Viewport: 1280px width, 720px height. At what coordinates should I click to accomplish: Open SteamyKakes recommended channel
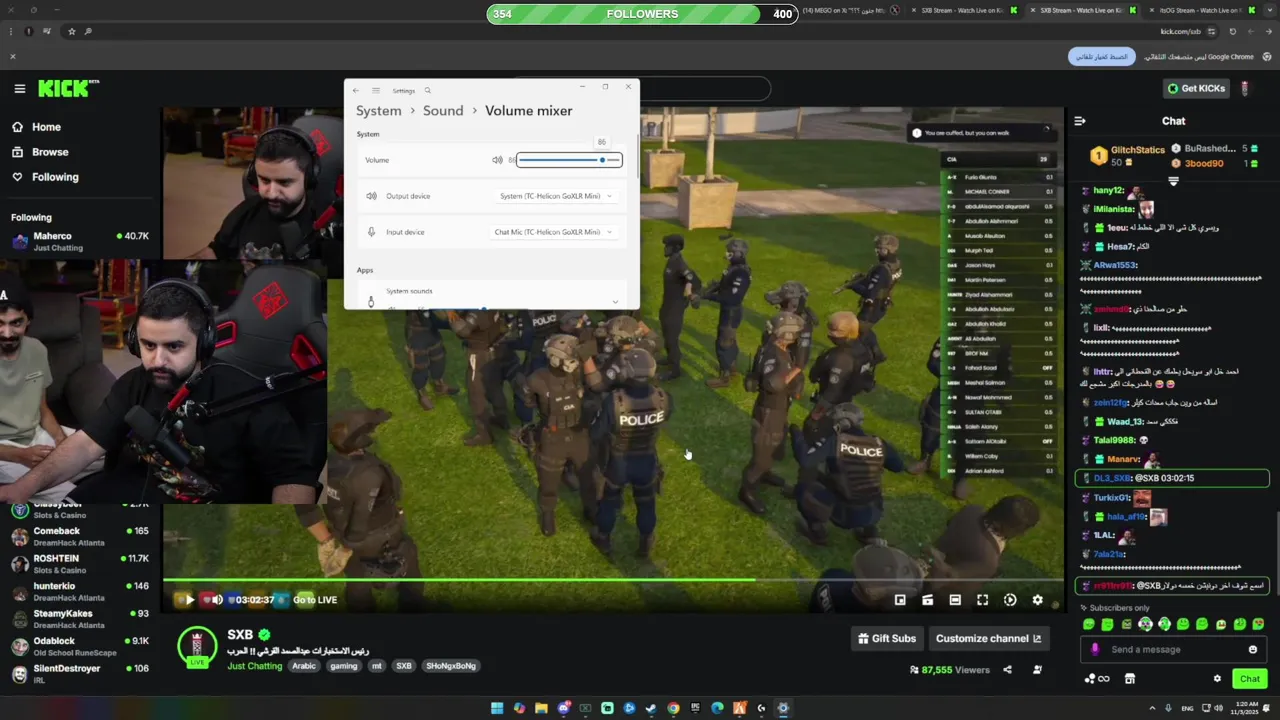(x=80, y=619)
